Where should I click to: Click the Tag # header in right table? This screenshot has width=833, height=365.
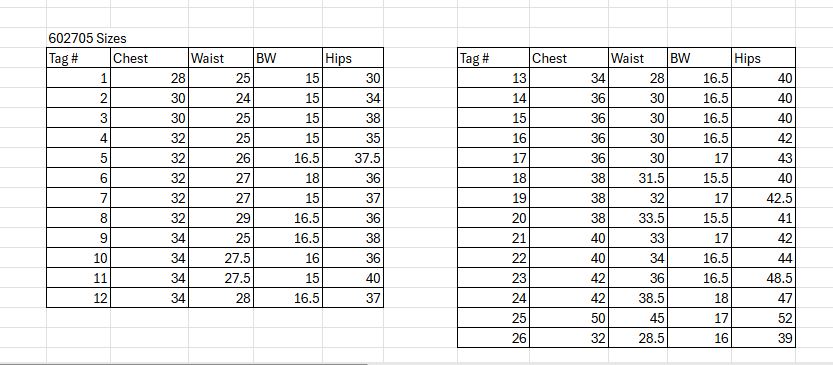coord(493,58)
